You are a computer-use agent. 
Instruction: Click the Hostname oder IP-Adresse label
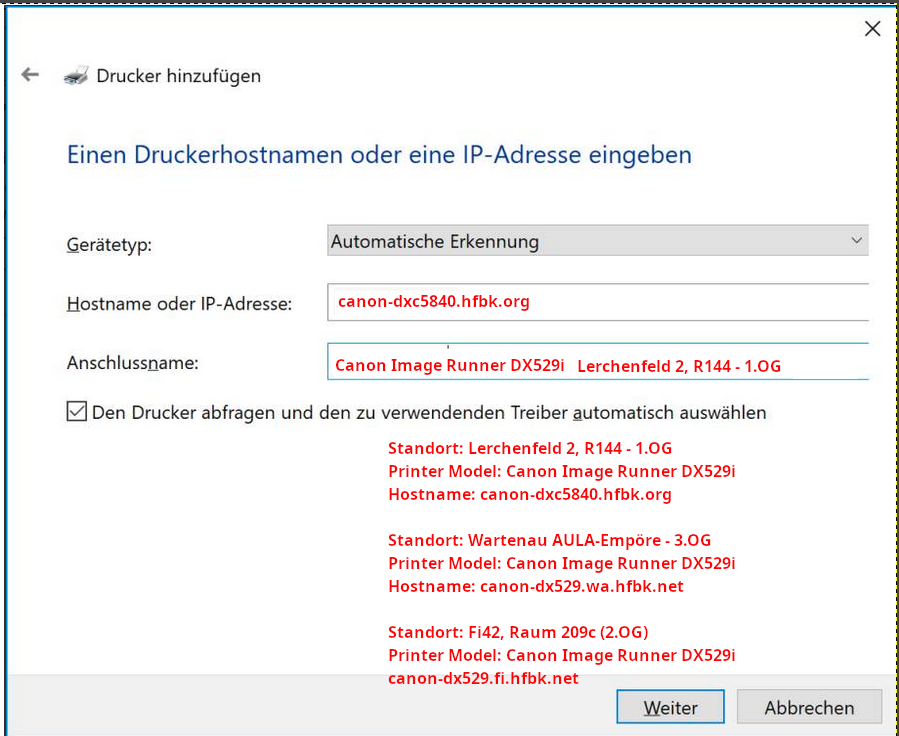[179, 303]
